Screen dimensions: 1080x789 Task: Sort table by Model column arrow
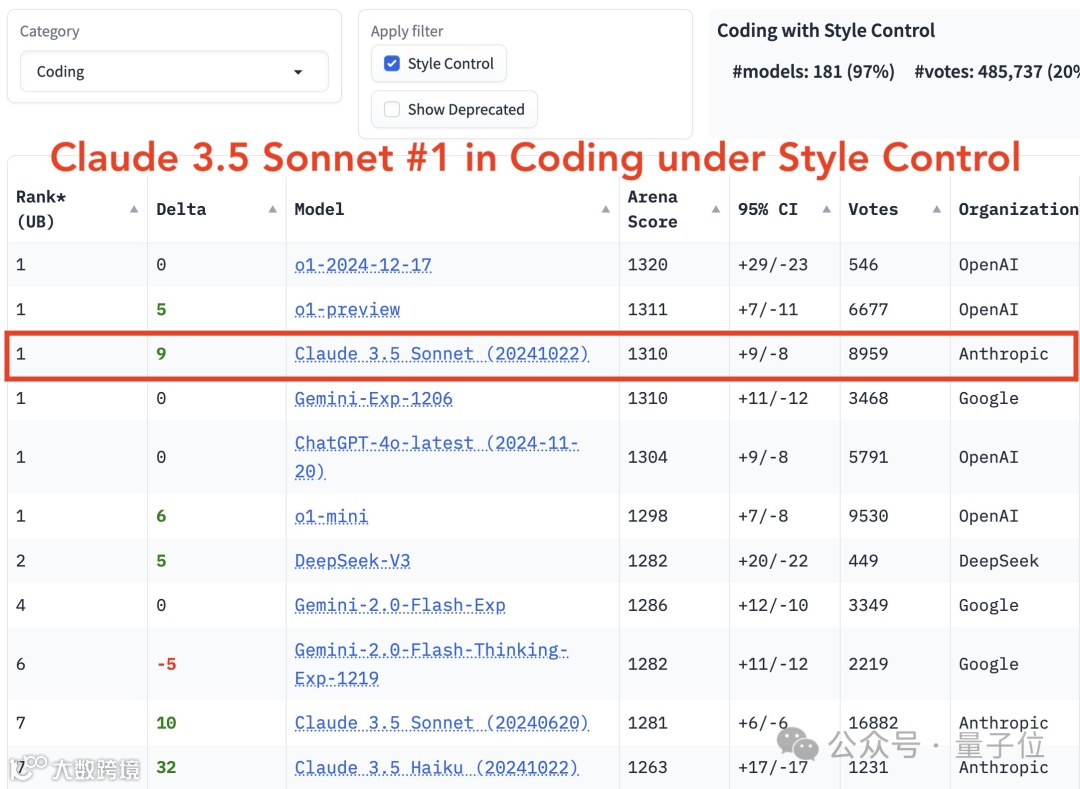[605, 209]
